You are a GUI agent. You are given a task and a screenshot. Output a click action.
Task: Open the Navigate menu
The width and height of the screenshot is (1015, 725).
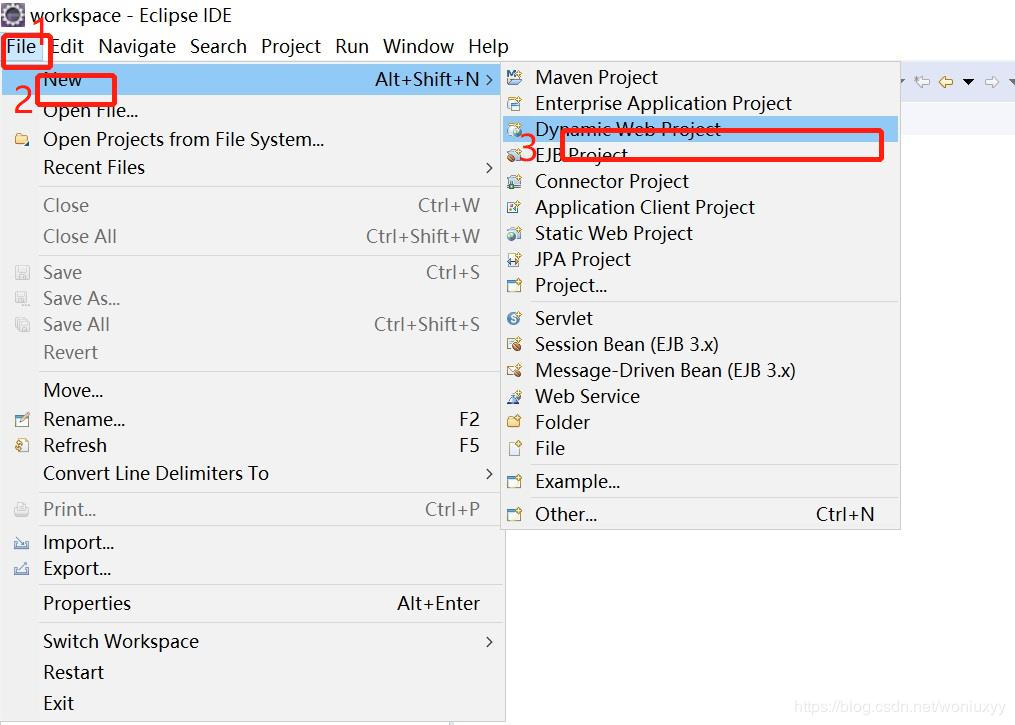pyautogui.click(x=137, y=47)
